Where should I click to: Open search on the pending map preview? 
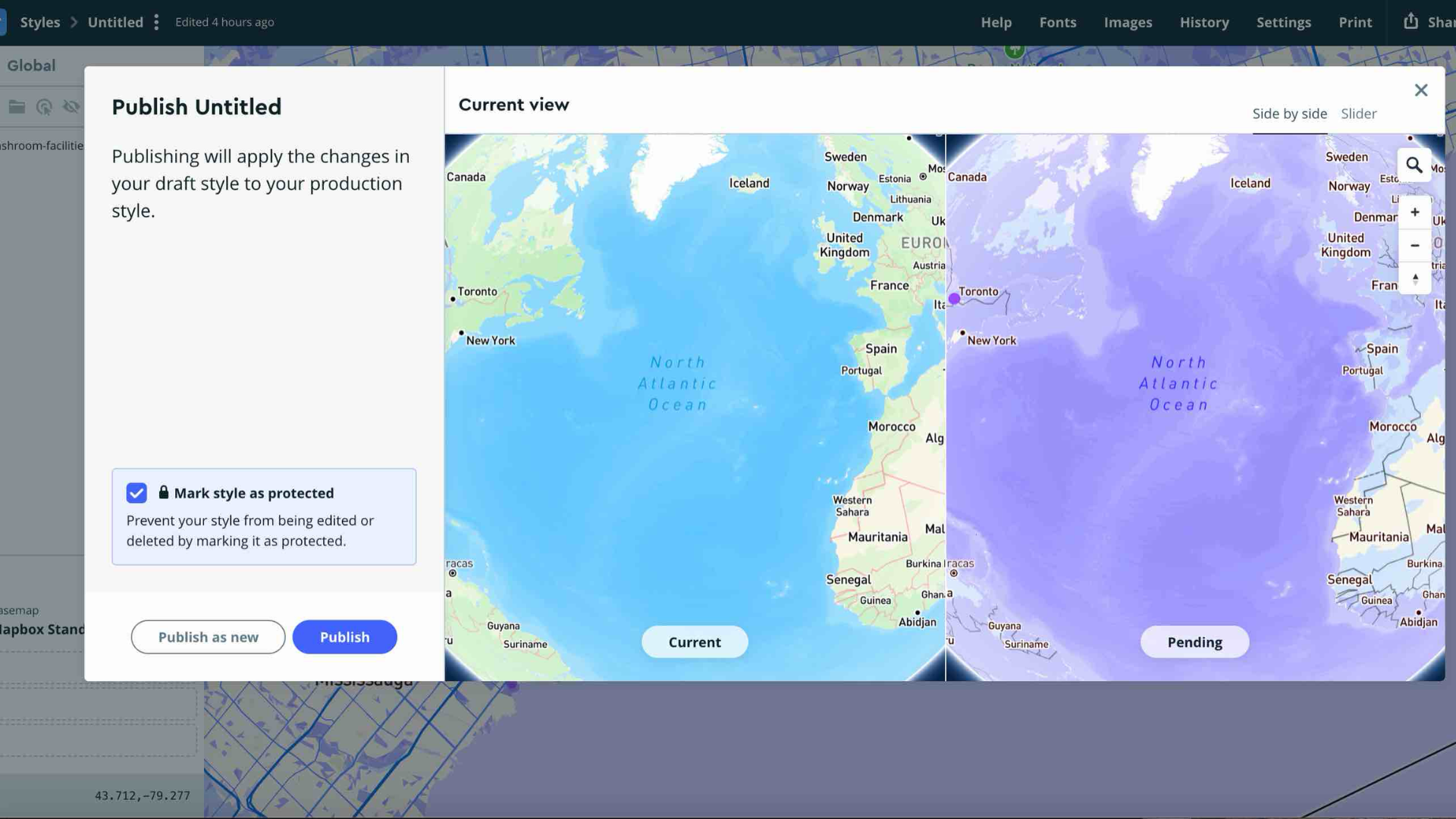click(1415, 165)
